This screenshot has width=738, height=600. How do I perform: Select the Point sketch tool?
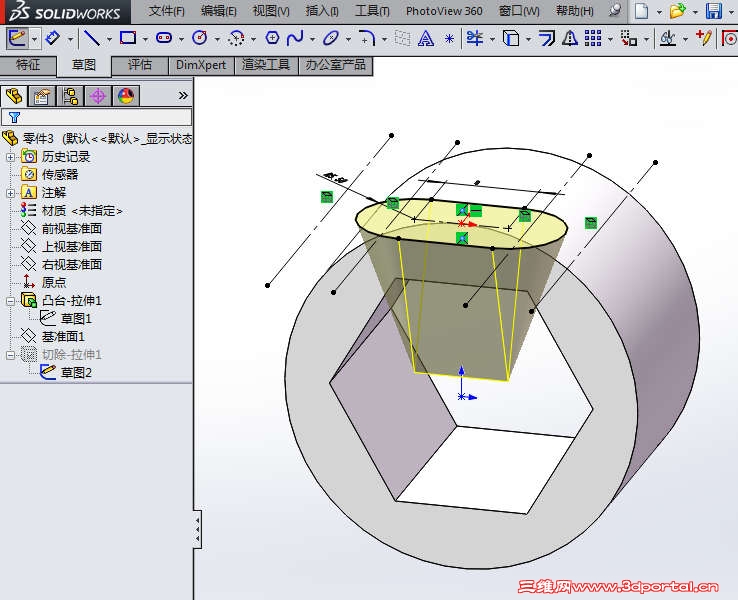pyautogui.click(x=449, y=39)
